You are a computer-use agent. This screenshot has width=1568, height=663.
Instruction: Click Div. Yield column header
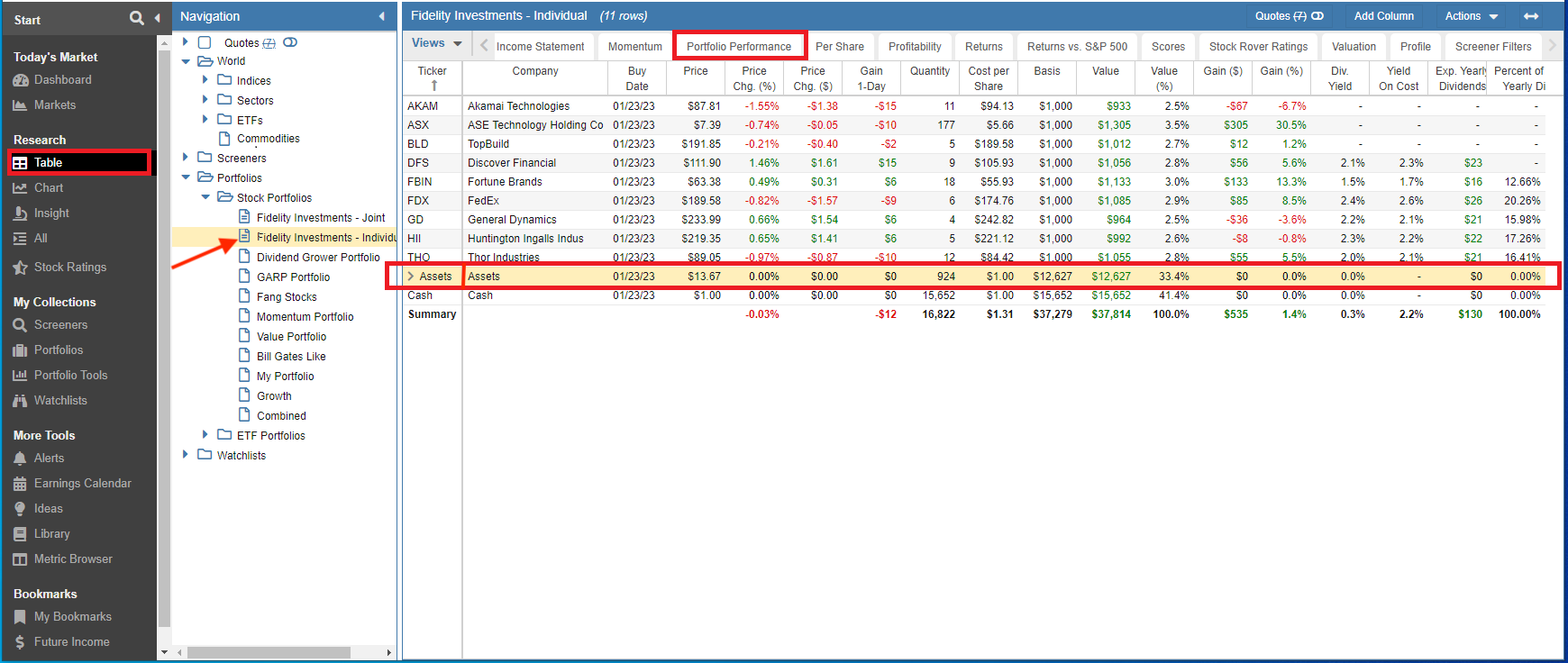click(1340, 78)
